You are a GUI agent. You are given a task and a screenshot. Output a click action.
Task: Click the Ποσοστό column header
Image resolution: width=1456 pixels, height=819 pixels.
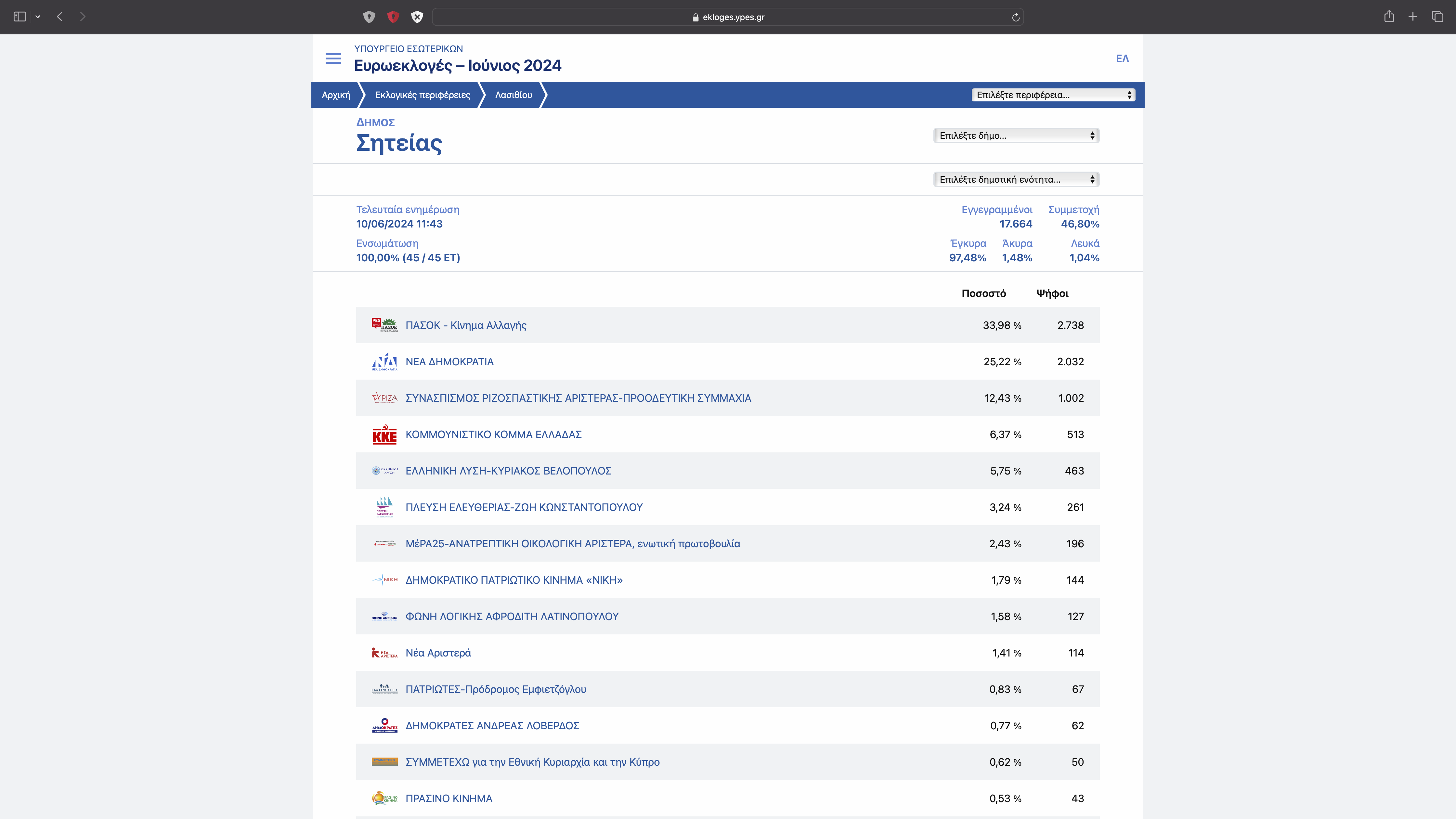983,293
